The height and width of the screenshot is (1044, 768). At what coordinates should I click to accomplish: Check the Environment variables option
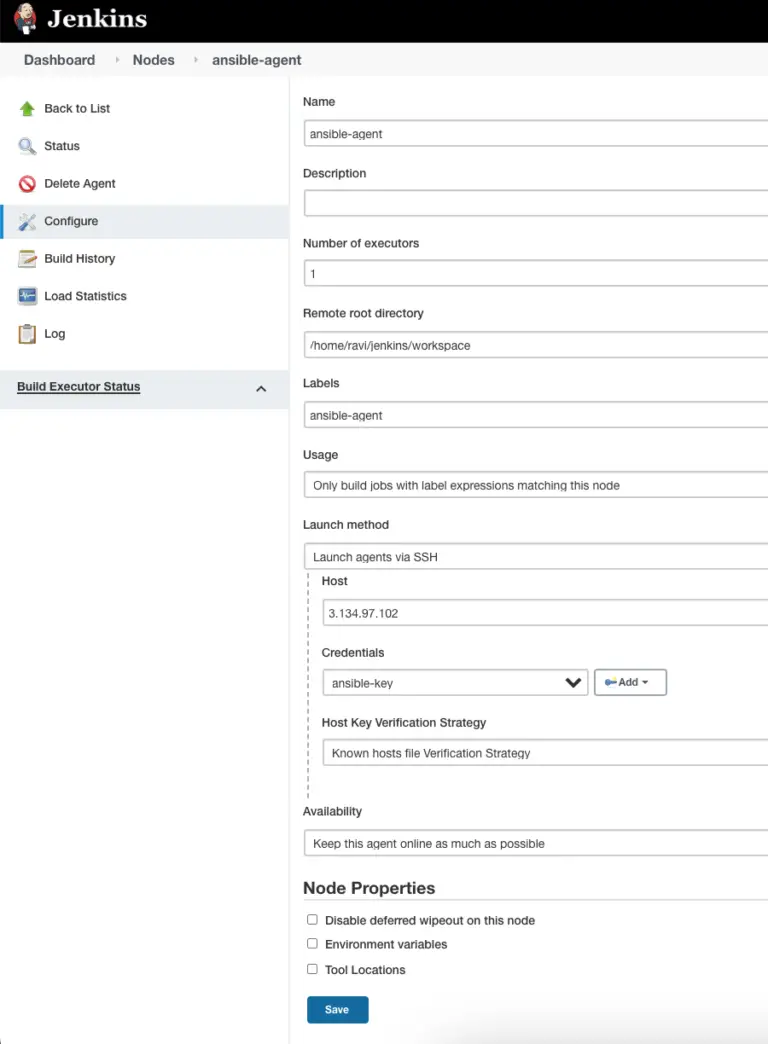(x=312, y=945)
